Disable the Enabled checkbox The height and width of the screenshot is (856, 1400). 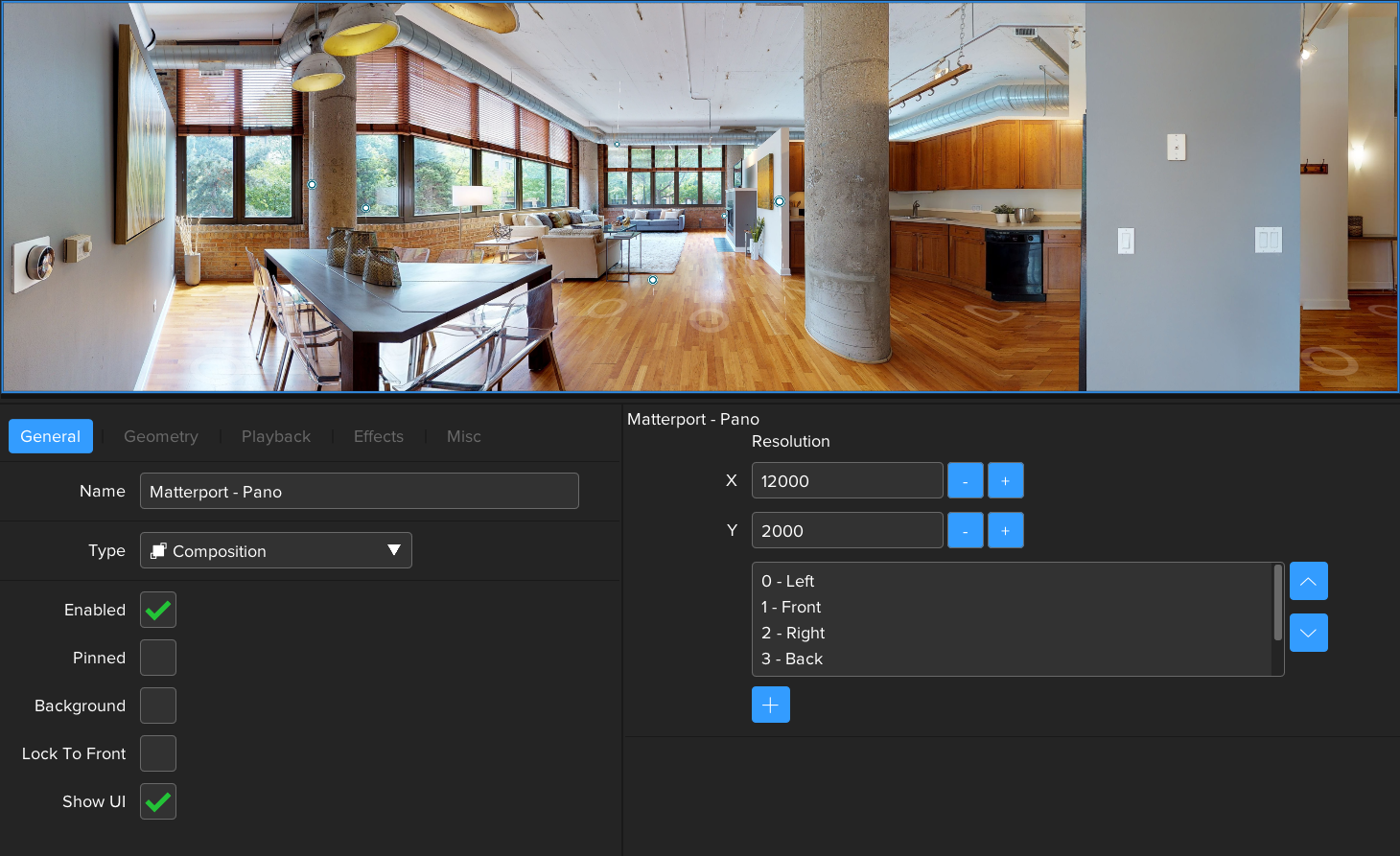tap(158, 610)
